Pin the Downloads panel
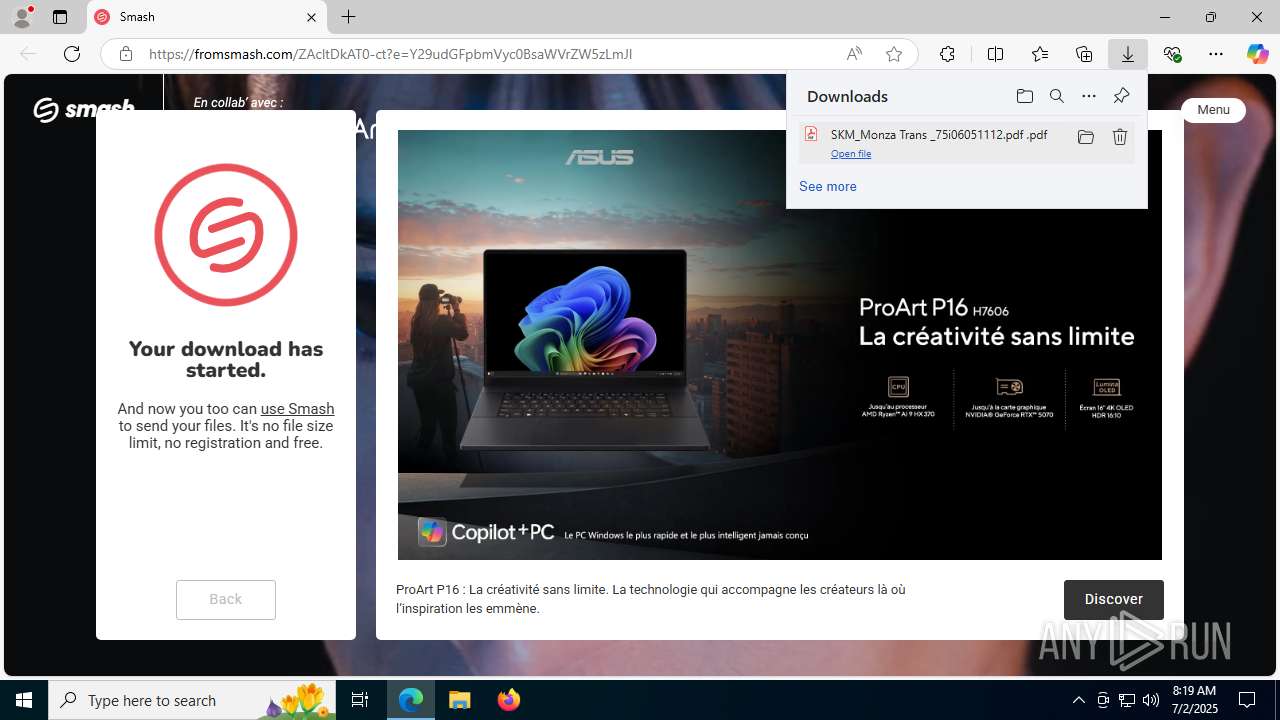Image resolution: width=1280 pixels, height=720 pixels. pyautogui.click(x=1121, y=96)
